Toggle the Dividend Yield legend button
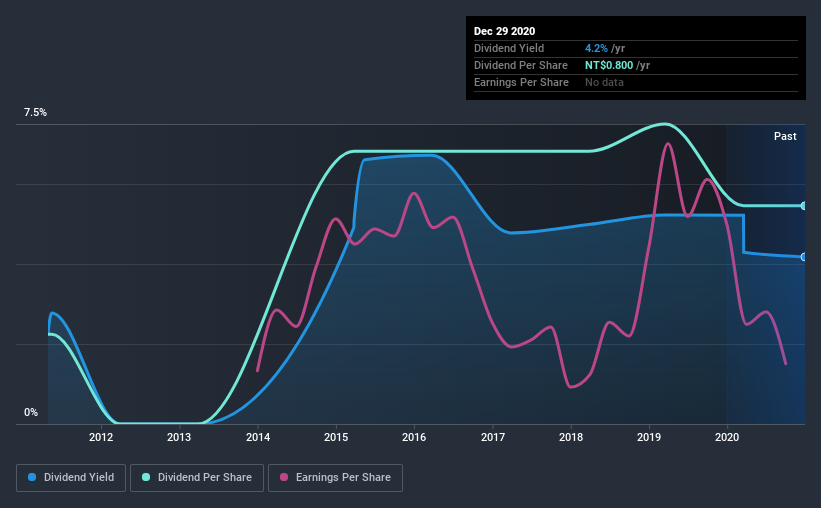Screen dimensions: 821x508 [71, 478]
